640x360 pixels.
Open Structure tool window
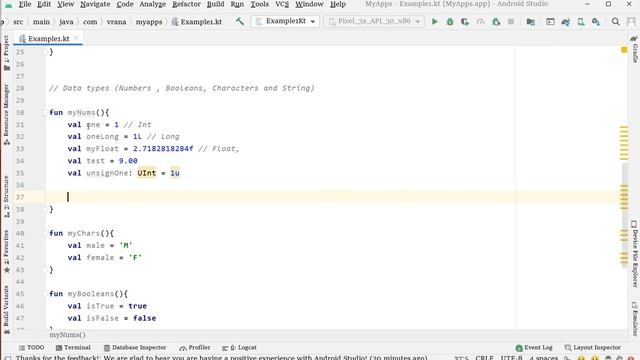(x=7, y=196)
